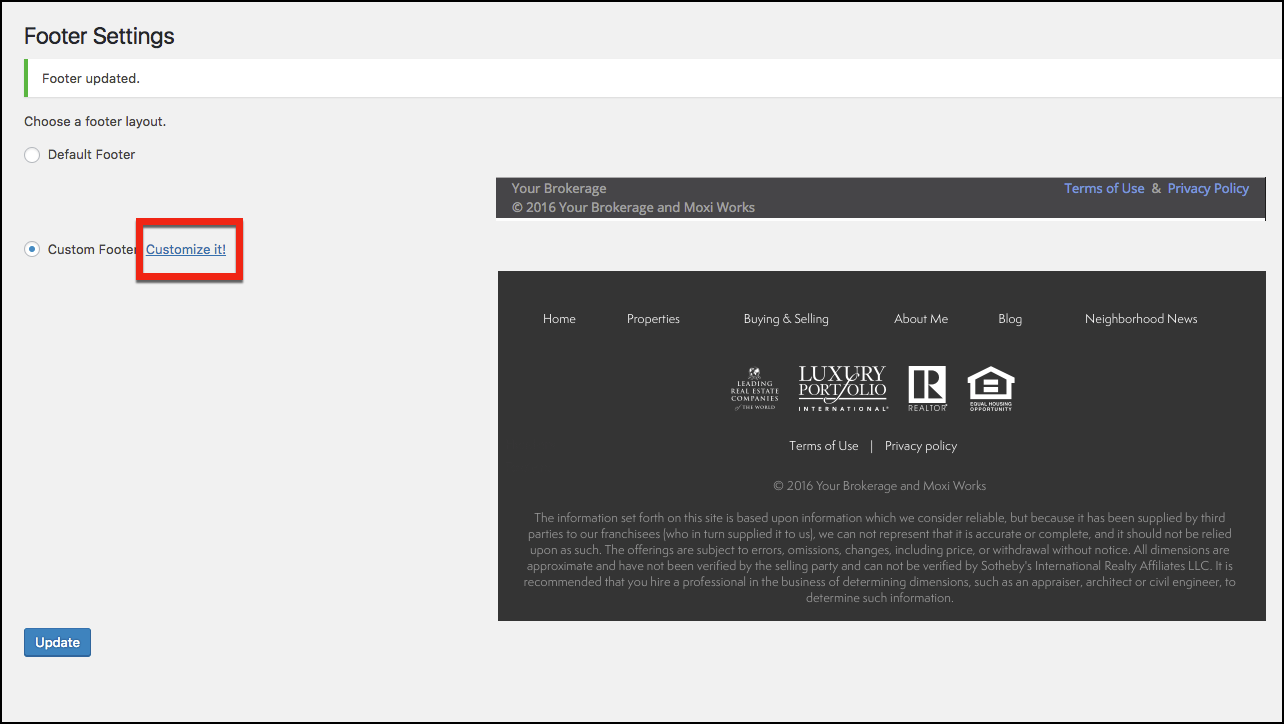Open Home in the custom footer menu
The height and width of the screenshot is (724, 1284).
coord(559,319)
